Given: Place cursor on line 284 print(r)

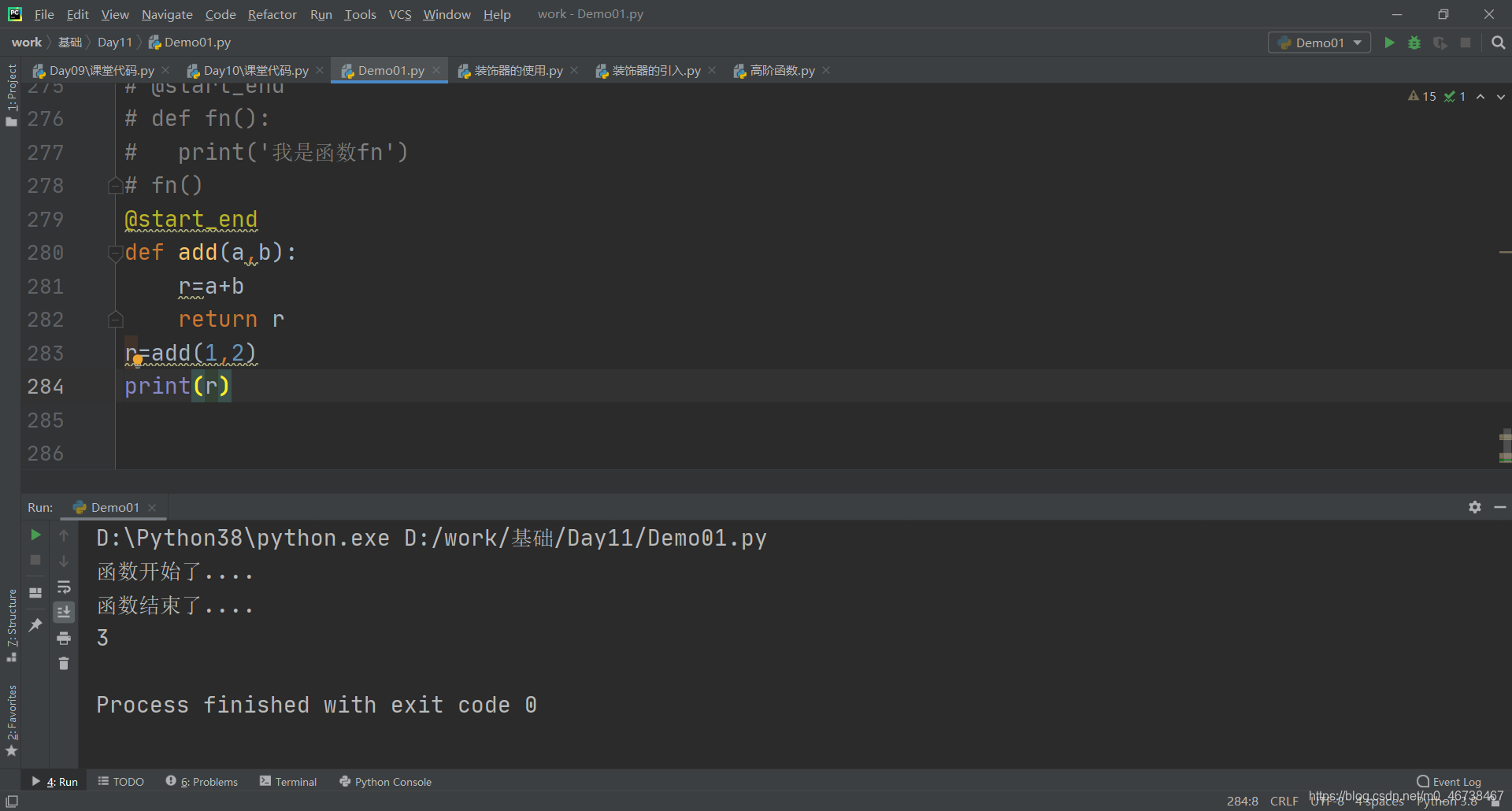Looking at the screenshot, I should coord(177,386).
